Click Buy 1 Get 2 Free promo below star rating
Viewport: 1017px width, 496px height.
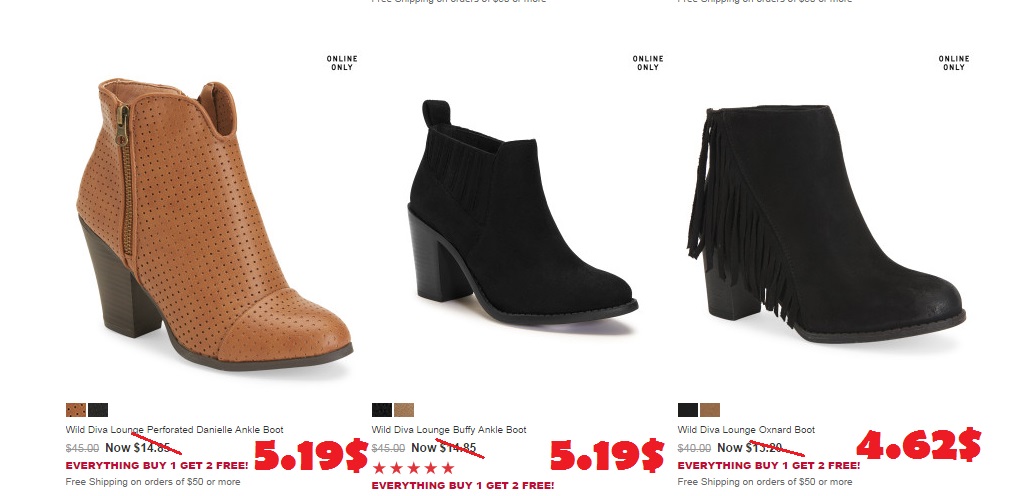coord(463,486)
